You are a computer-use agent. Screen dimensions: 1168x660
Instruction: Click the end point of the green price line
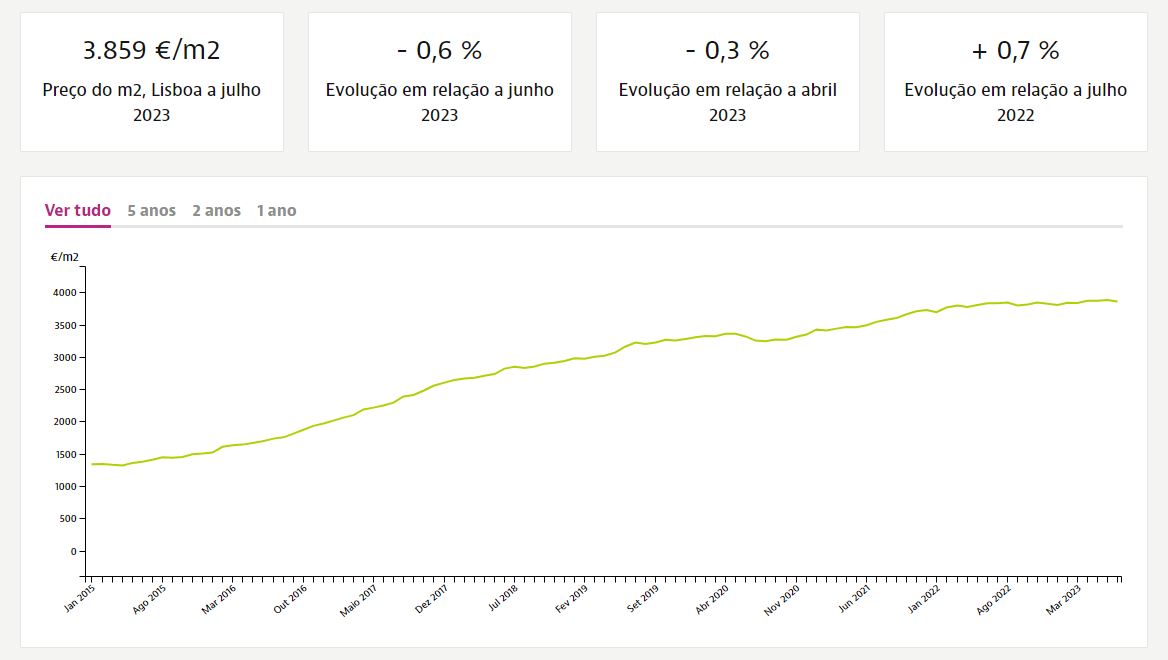click(1117, 302)
